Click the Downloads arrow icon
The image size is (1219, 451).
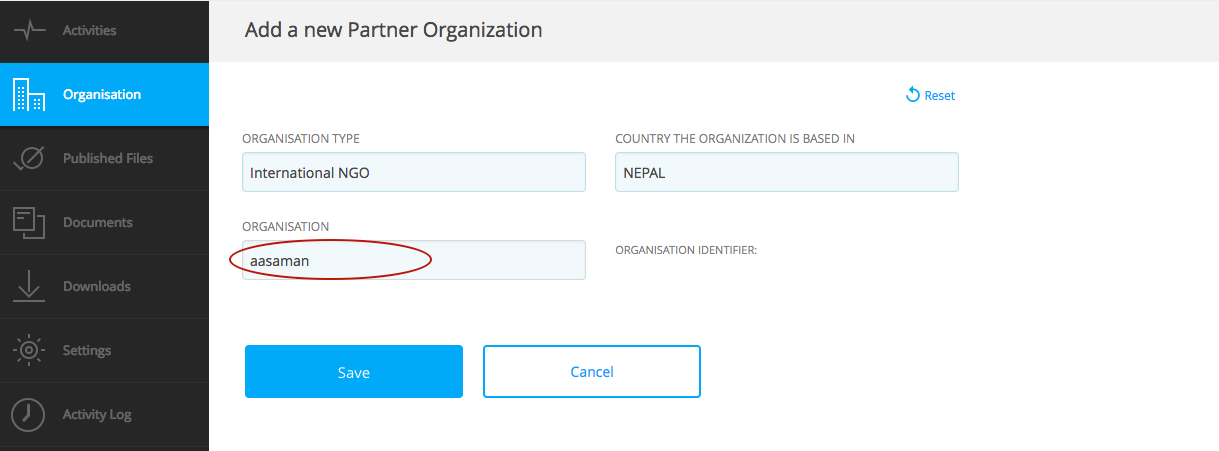(x=29, y=286)
